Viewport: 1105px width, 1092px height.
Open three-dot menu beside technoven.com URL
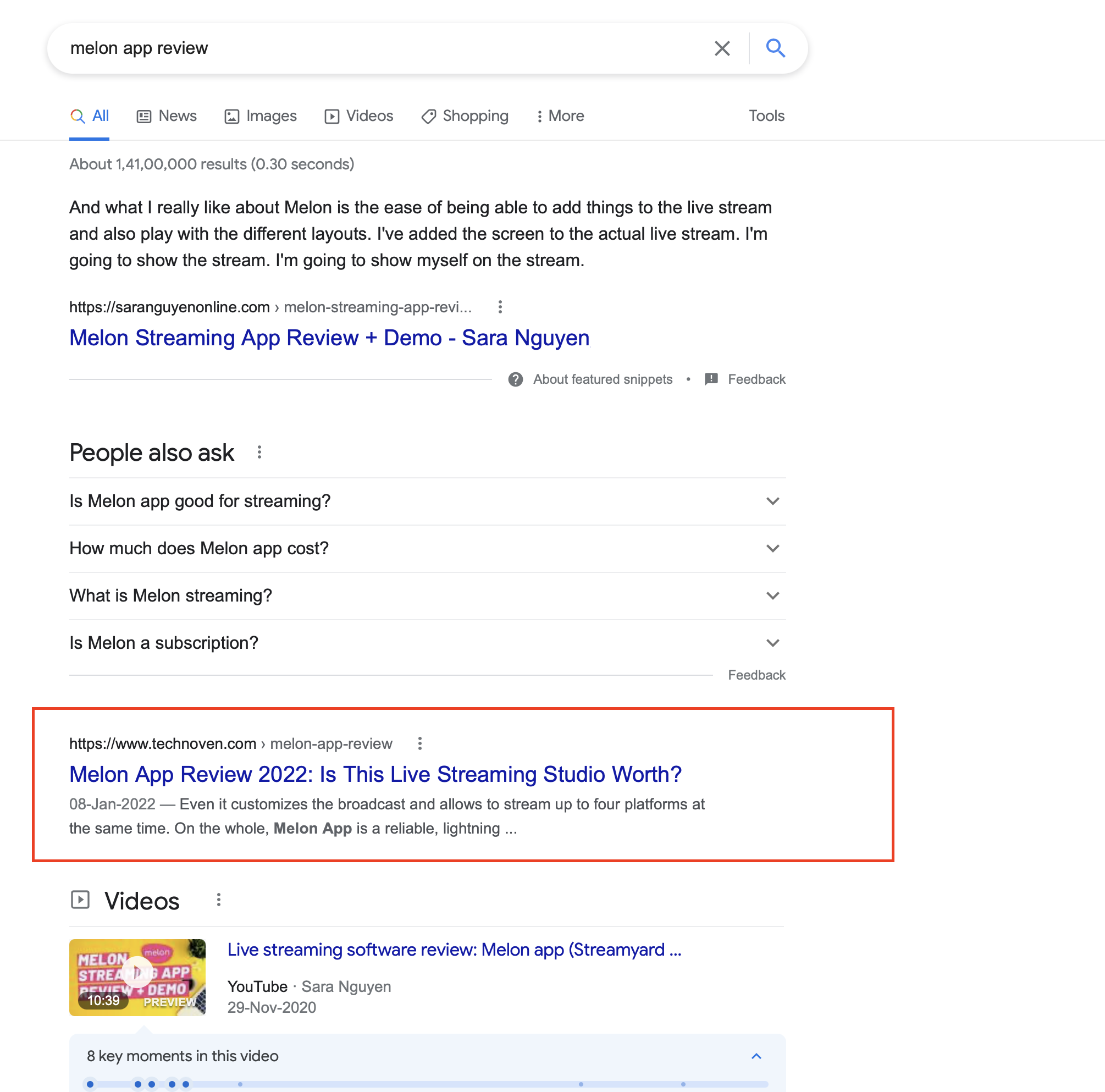coord(420,743)
